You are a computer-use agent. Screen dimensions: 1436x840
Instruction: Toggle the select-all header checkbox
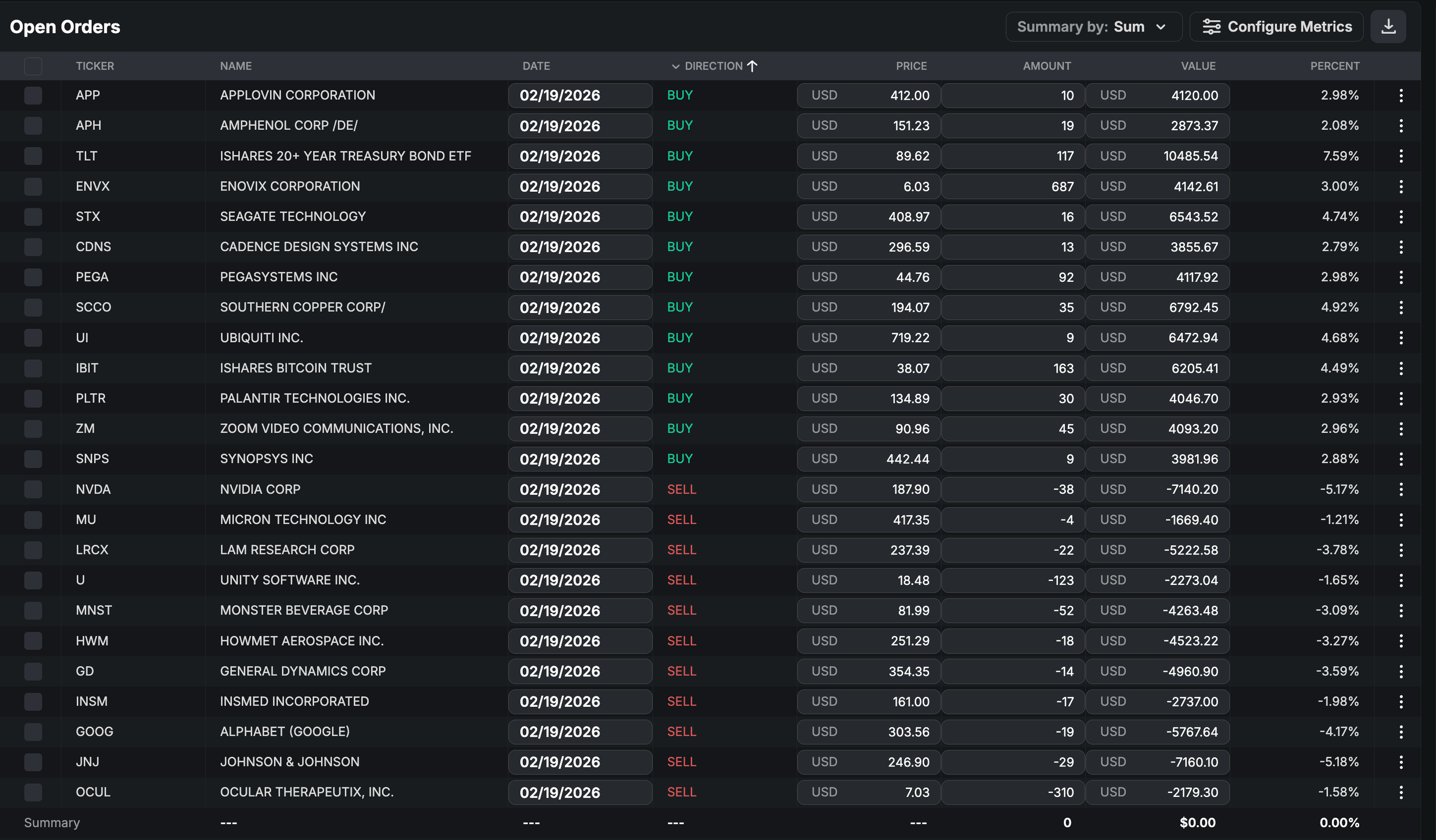[x=33, y=66]
